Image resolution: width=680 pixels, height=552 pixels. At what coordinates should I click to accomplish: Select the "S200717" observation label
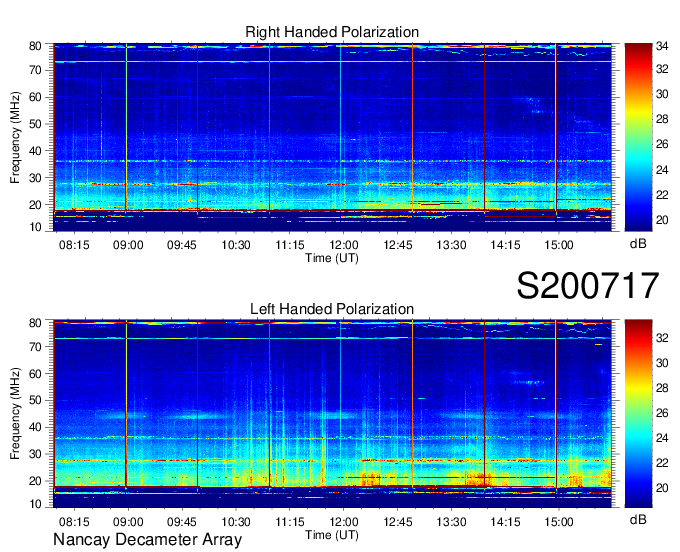pyautogui.click(x=588, y=286)
